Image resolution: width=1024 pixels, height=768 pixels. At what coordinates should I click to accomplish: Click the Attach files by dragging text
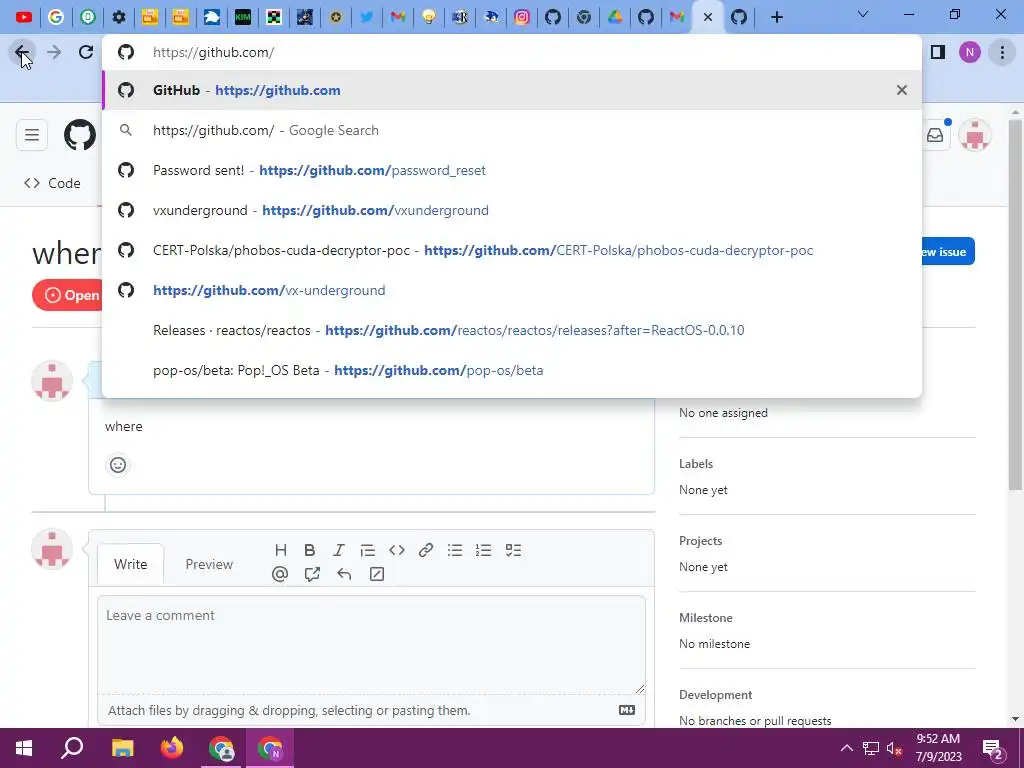289,711
